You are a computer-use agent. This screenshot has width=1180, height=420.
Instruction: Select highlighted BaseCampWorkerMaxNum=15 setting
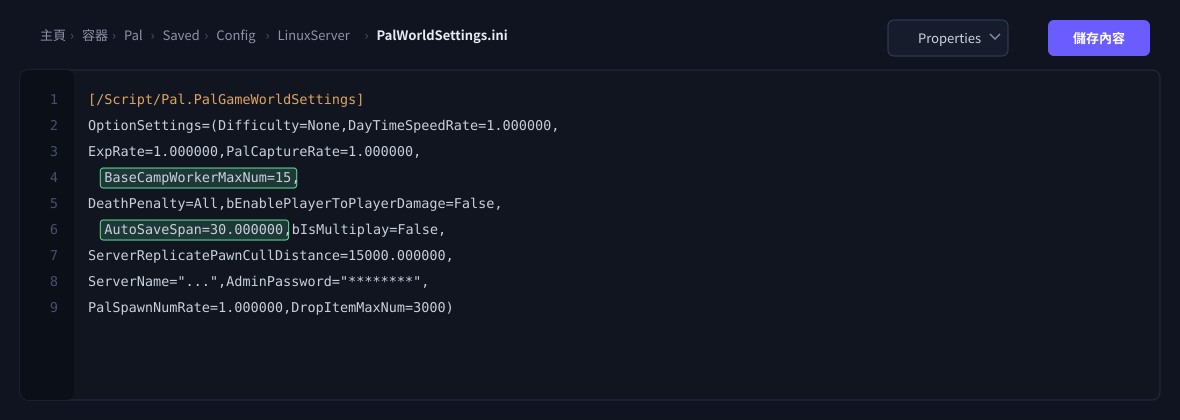tap(199, 178)
